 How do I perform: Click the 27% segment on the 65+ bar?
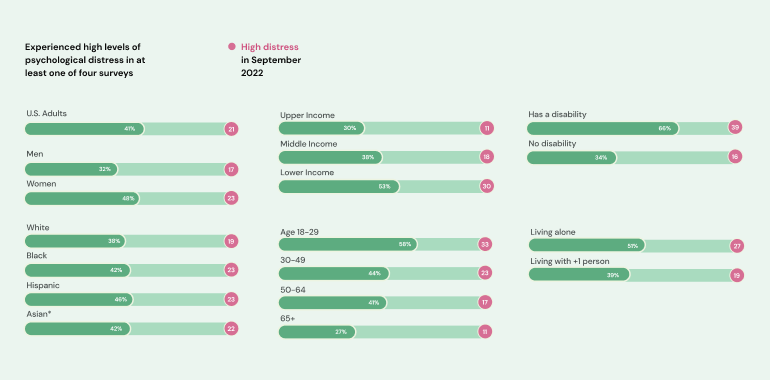[317, 332]
